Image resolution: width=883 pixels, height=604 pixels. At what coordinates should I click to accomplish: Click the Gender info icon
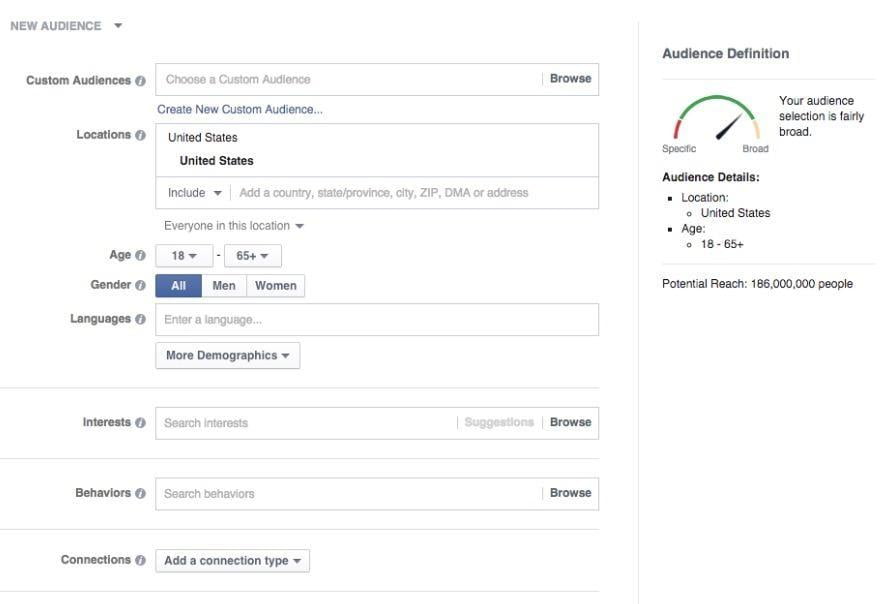pos(140,286)
